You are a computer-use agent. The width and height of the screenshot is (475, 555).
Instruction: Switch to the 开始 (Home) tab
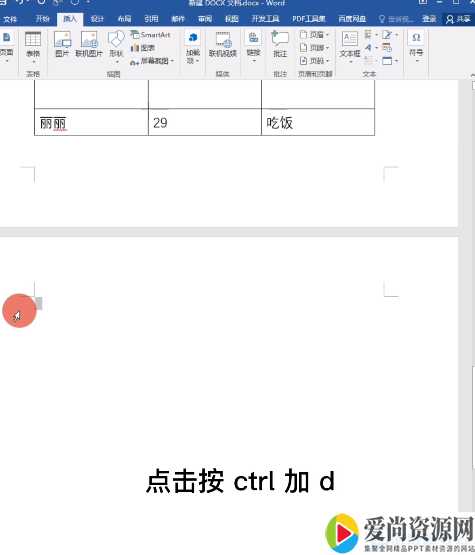(x=42, y=19)
